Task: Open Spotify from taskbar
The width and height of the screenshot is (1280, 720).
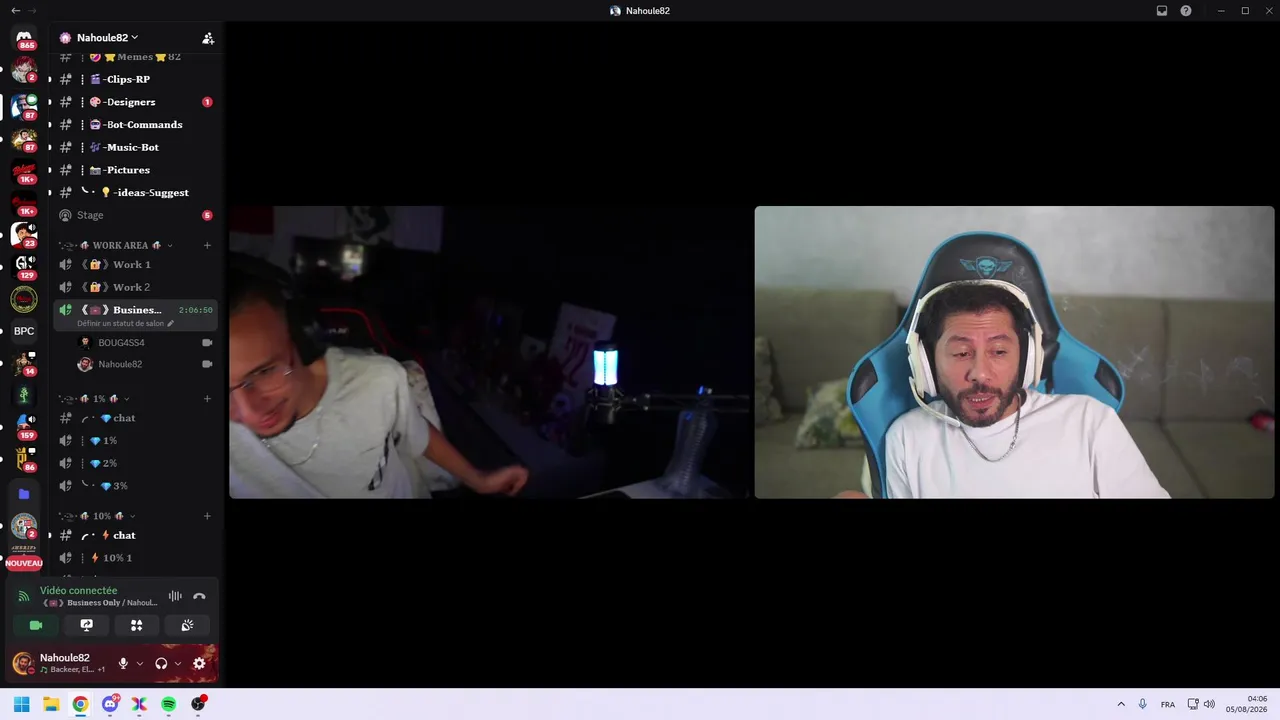Action: point(169,704)
